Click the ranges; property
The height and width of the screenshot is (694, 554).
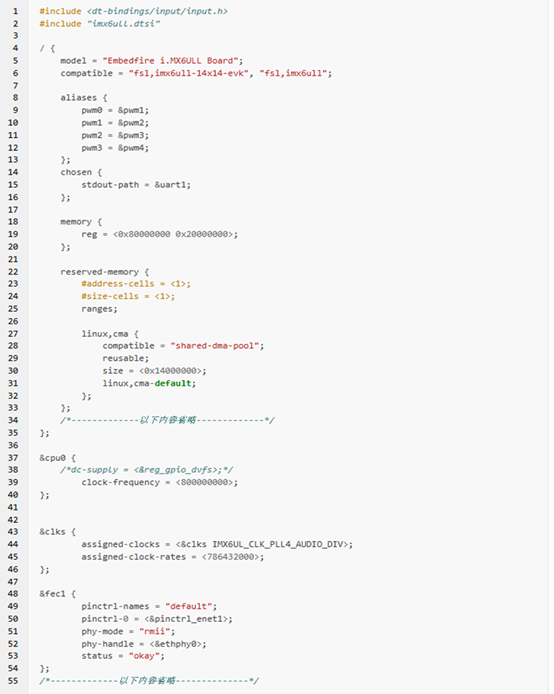[x=99, y=309]
